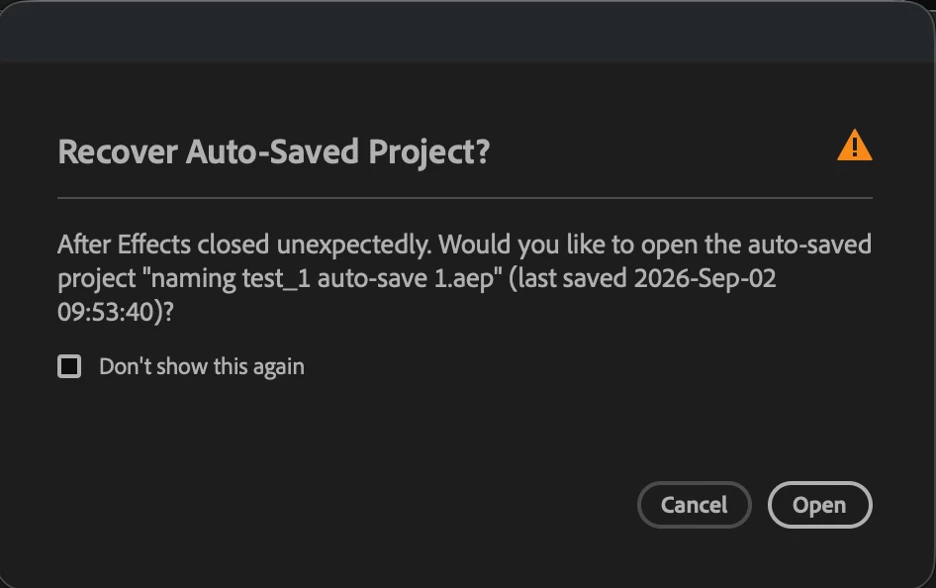Click the date "2026-Sep-02" in the message
This screenshot has width=936, height=588.
pos(705,279)
